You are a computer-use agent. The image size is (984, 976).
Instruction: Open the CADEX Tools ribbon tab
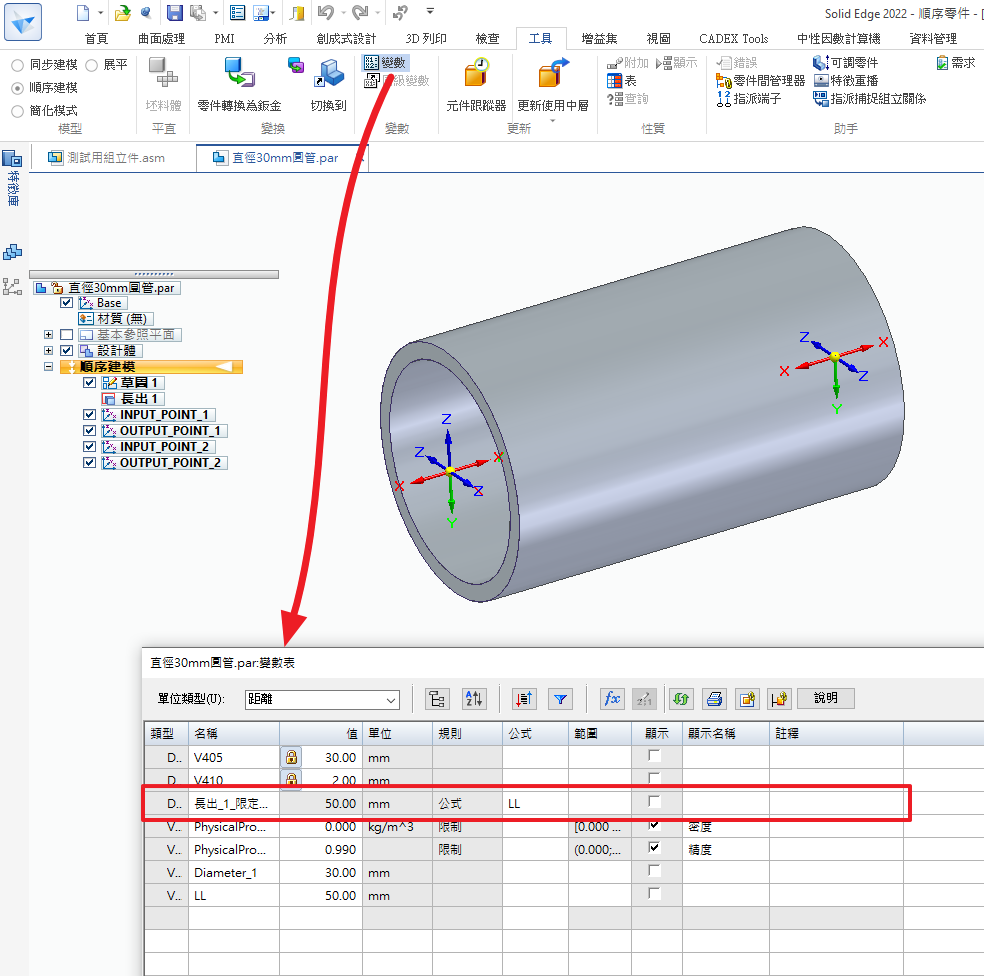[734, 39]
